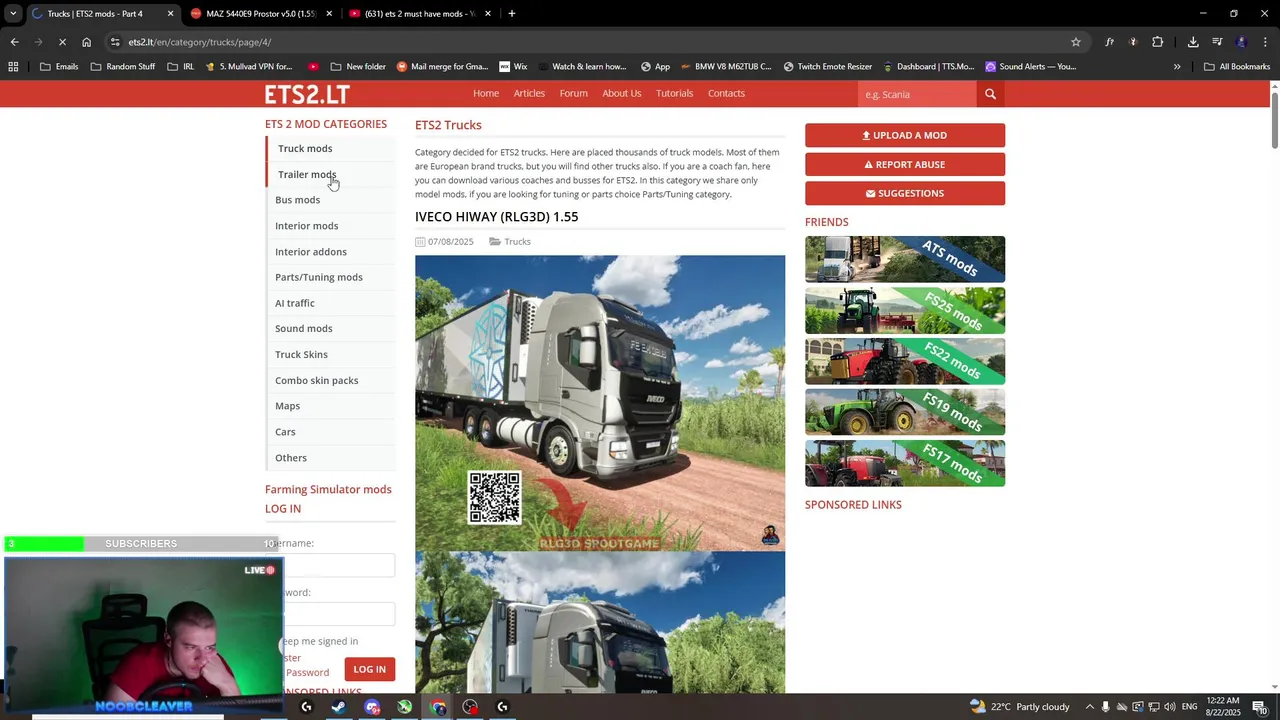Open the IVECO HIWAY (RLG3D) 1.55 post title
The height and width of the screenshot is (720, 1280).
[497, 217]
